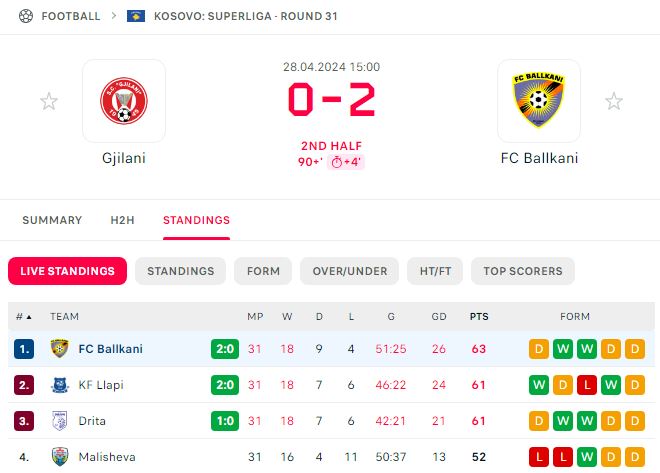Open the Kosovo Superliga Round 31 link
This screenshot has height=473, width=660.
click(246, 16)
